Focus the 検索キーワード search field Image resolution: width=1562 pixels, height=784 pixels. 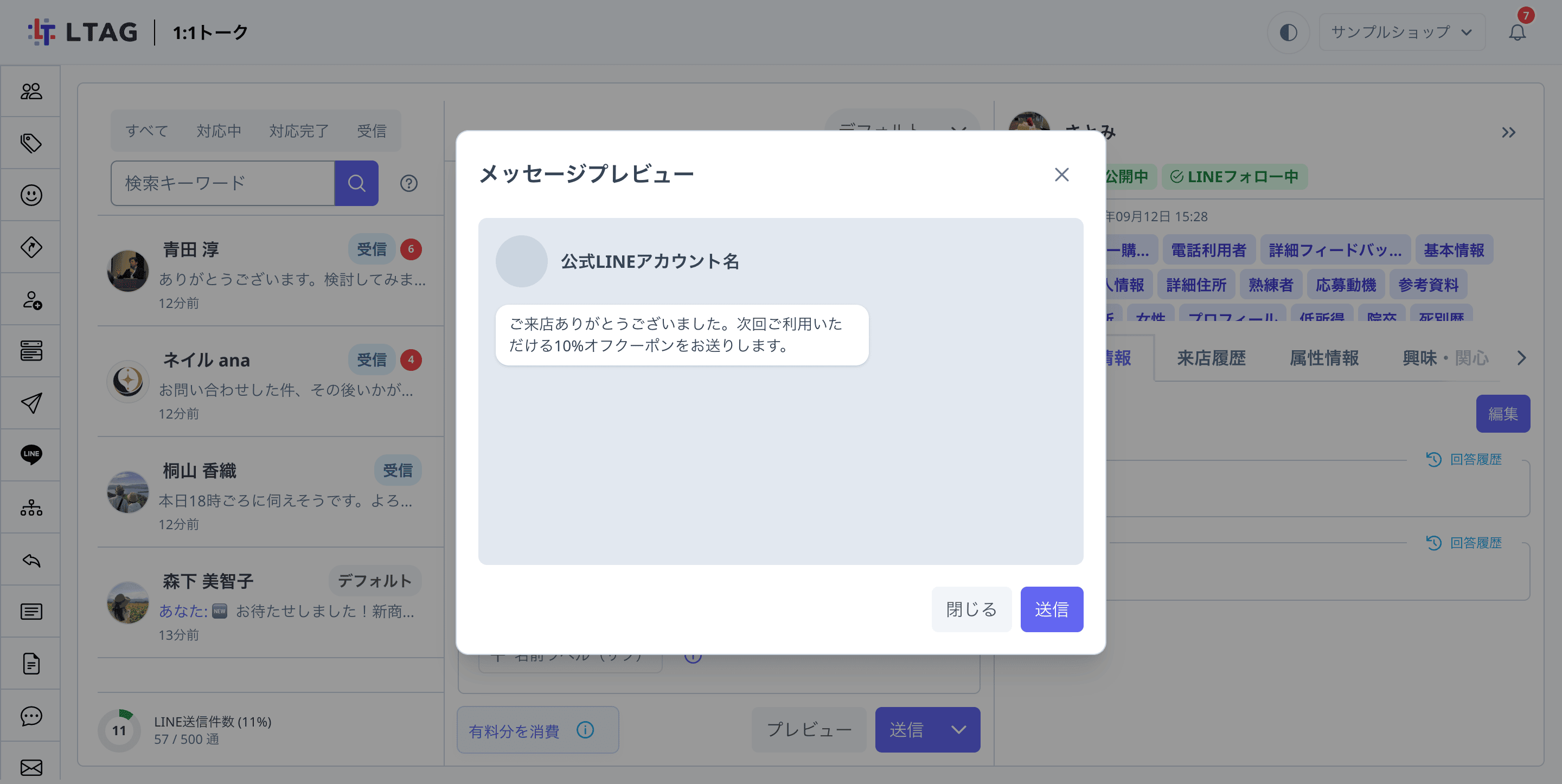(x=222, y=183)
